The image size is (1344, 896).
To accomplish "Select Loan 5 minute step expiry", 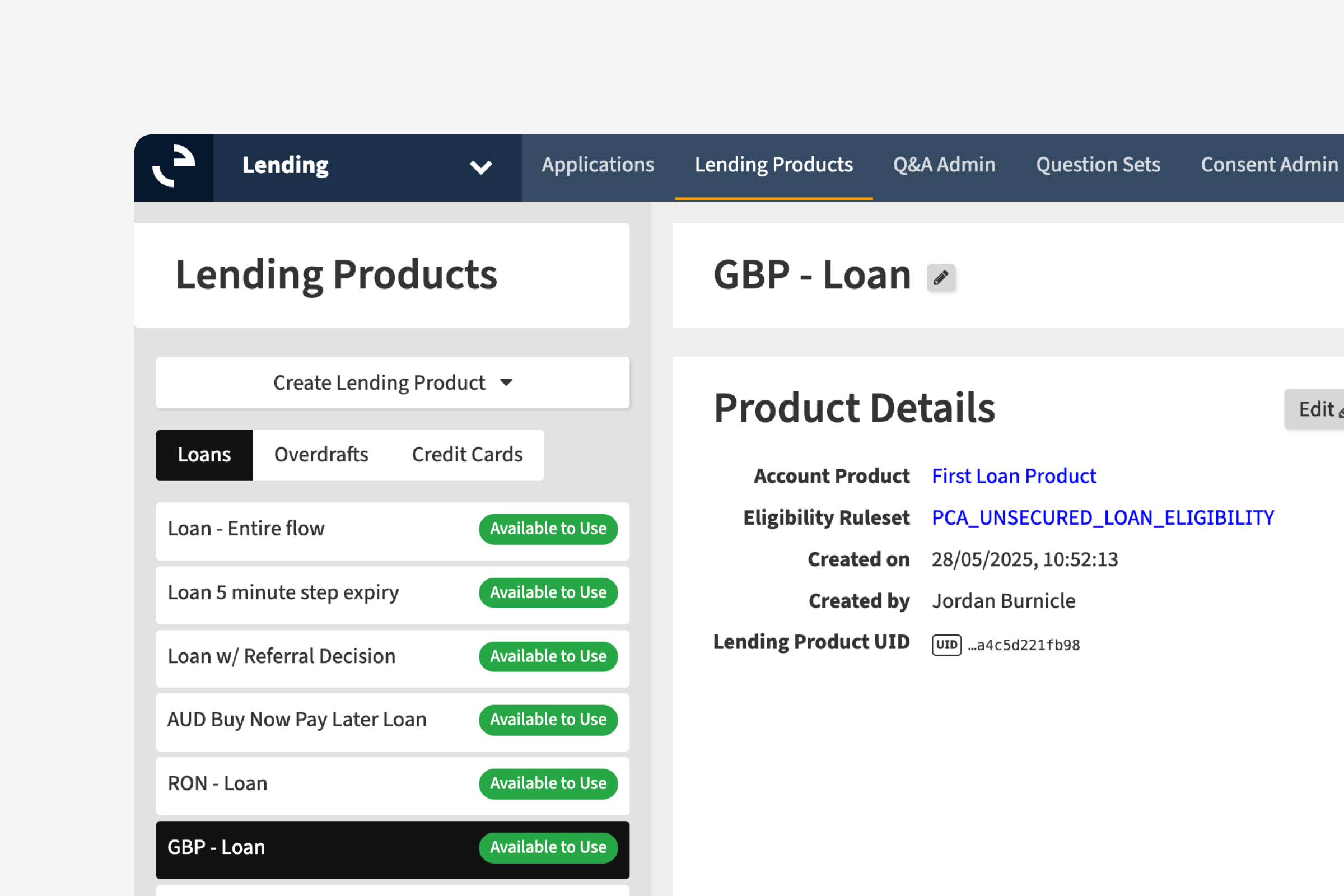I will [x=283, y=592].
